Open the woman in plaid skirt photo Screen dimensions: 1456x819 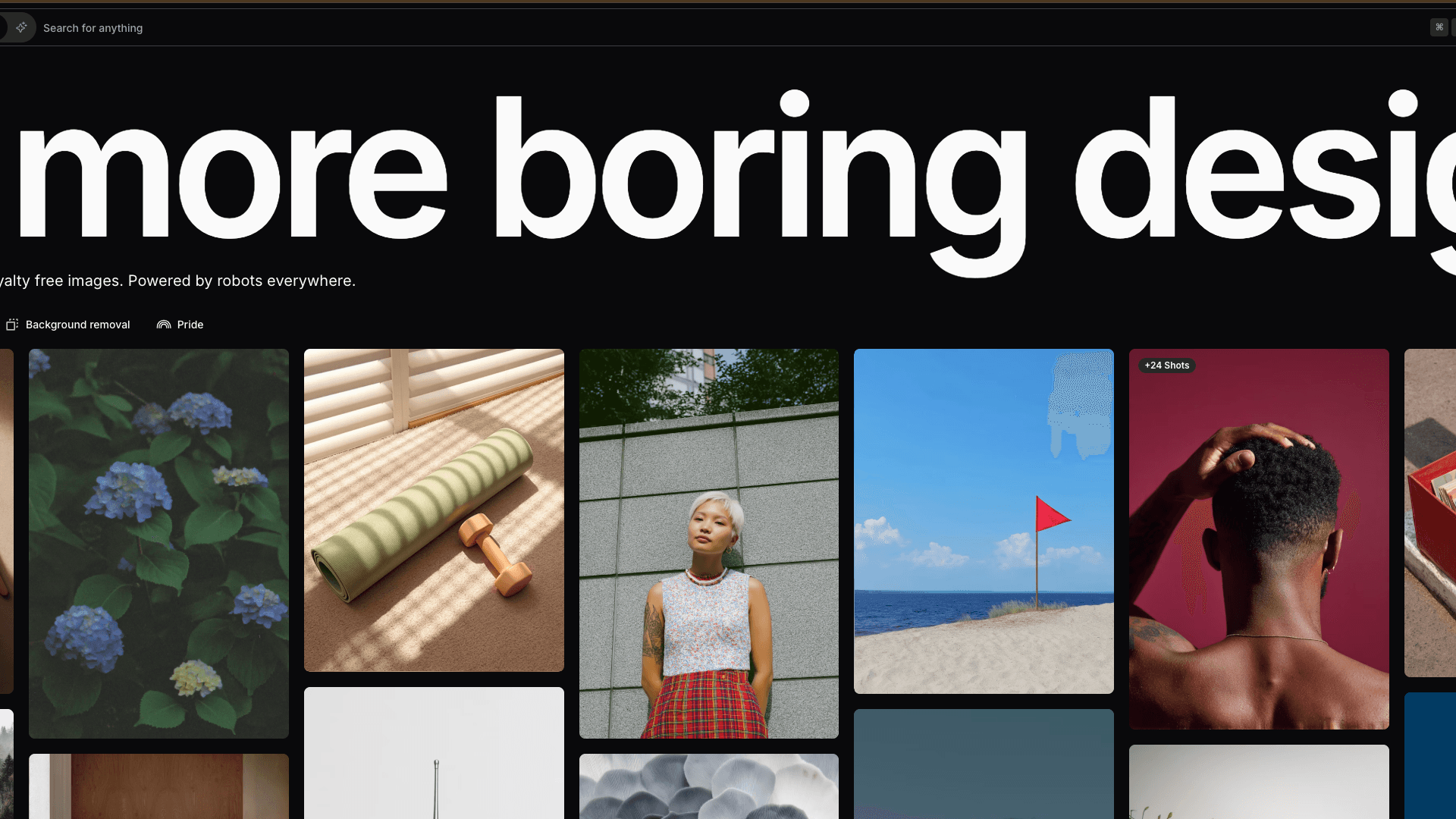click(708, 543)
